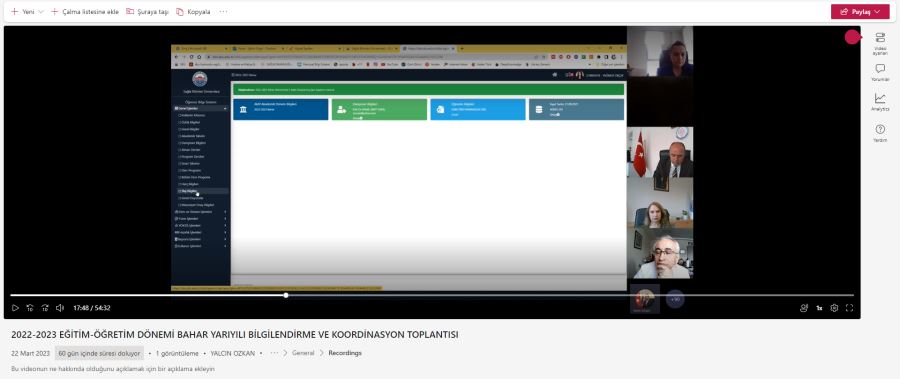Skip back 10 seconds in video
The image size is (900, 379).
click(30, 308)
